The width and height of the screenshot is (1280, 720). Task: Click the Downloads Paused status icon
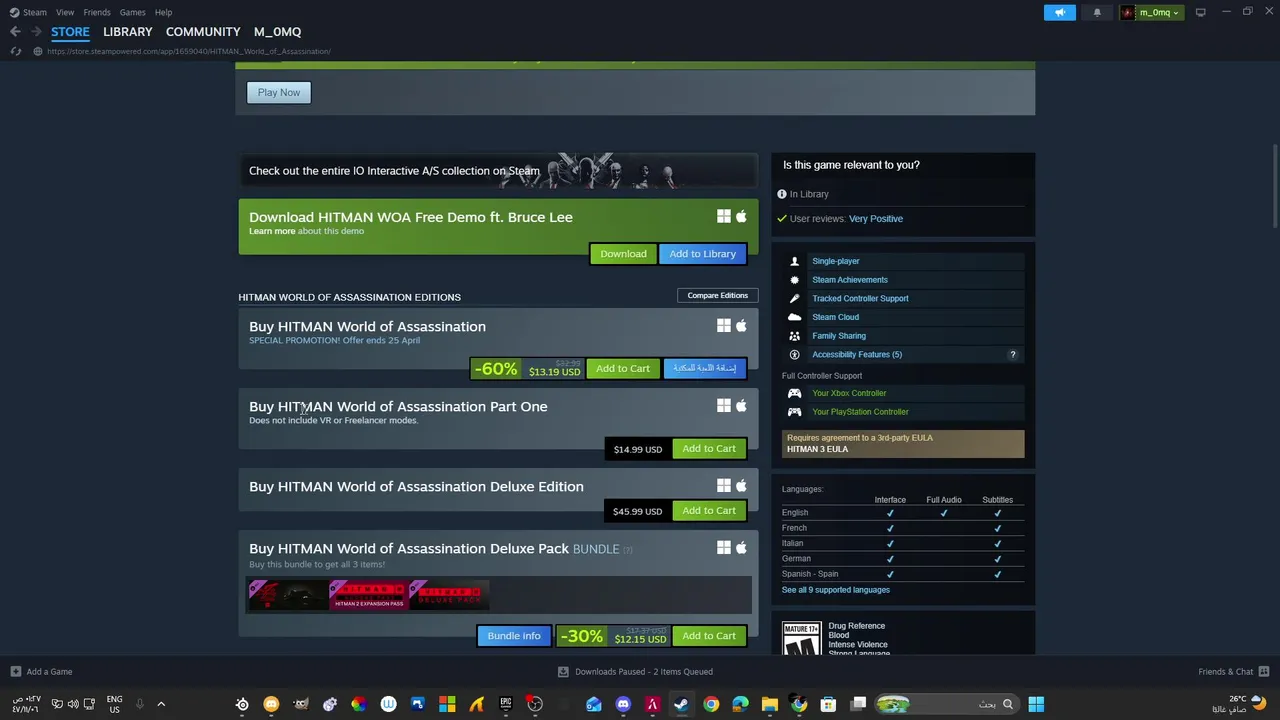[563, 672]
